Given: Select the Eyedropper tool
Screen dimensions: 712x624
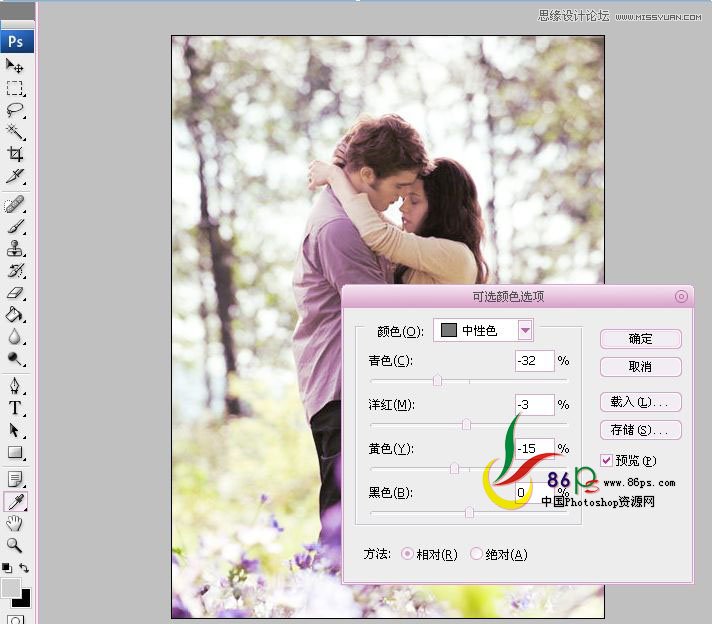Looking at the screenshot, I should (15, 501).
